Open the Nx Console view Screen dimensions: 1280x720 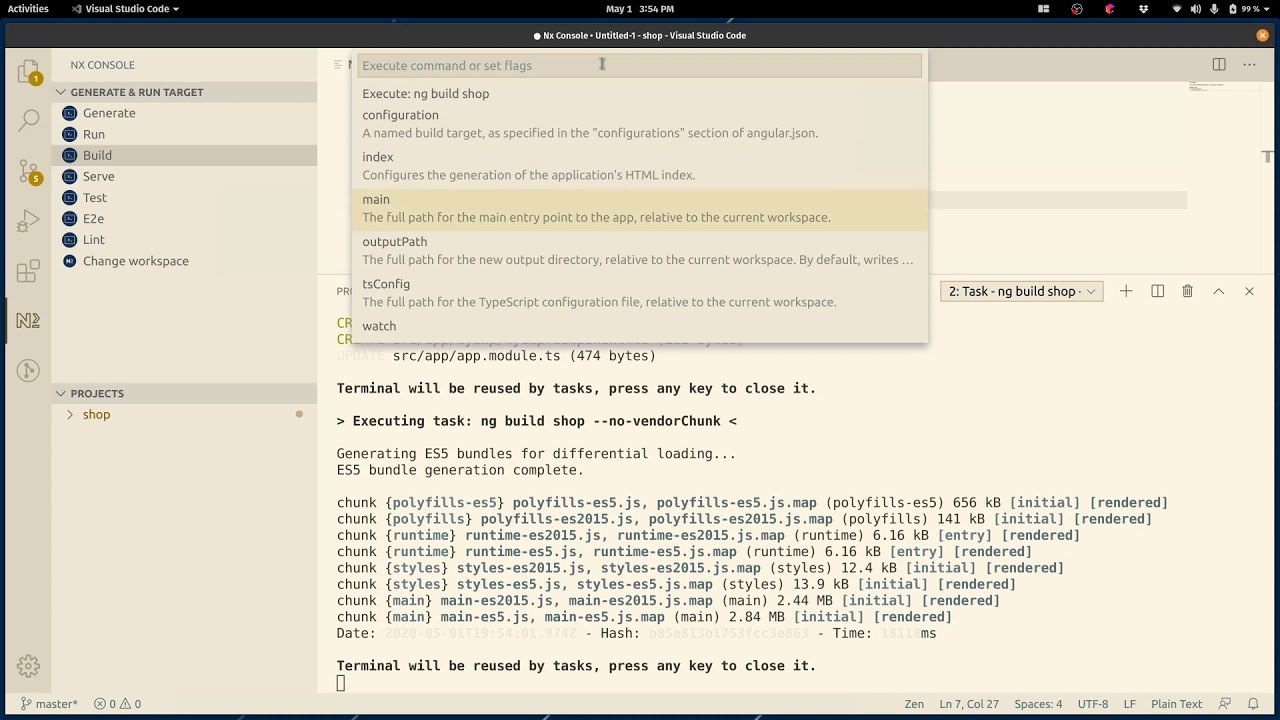(28, 320)
